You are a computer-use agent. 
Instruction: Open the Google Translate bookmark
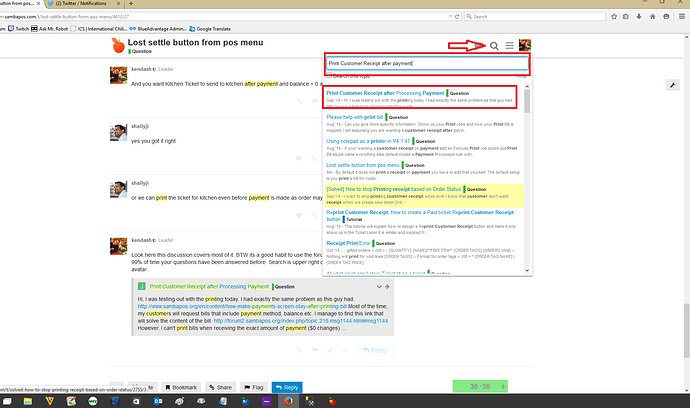point(210,29)
